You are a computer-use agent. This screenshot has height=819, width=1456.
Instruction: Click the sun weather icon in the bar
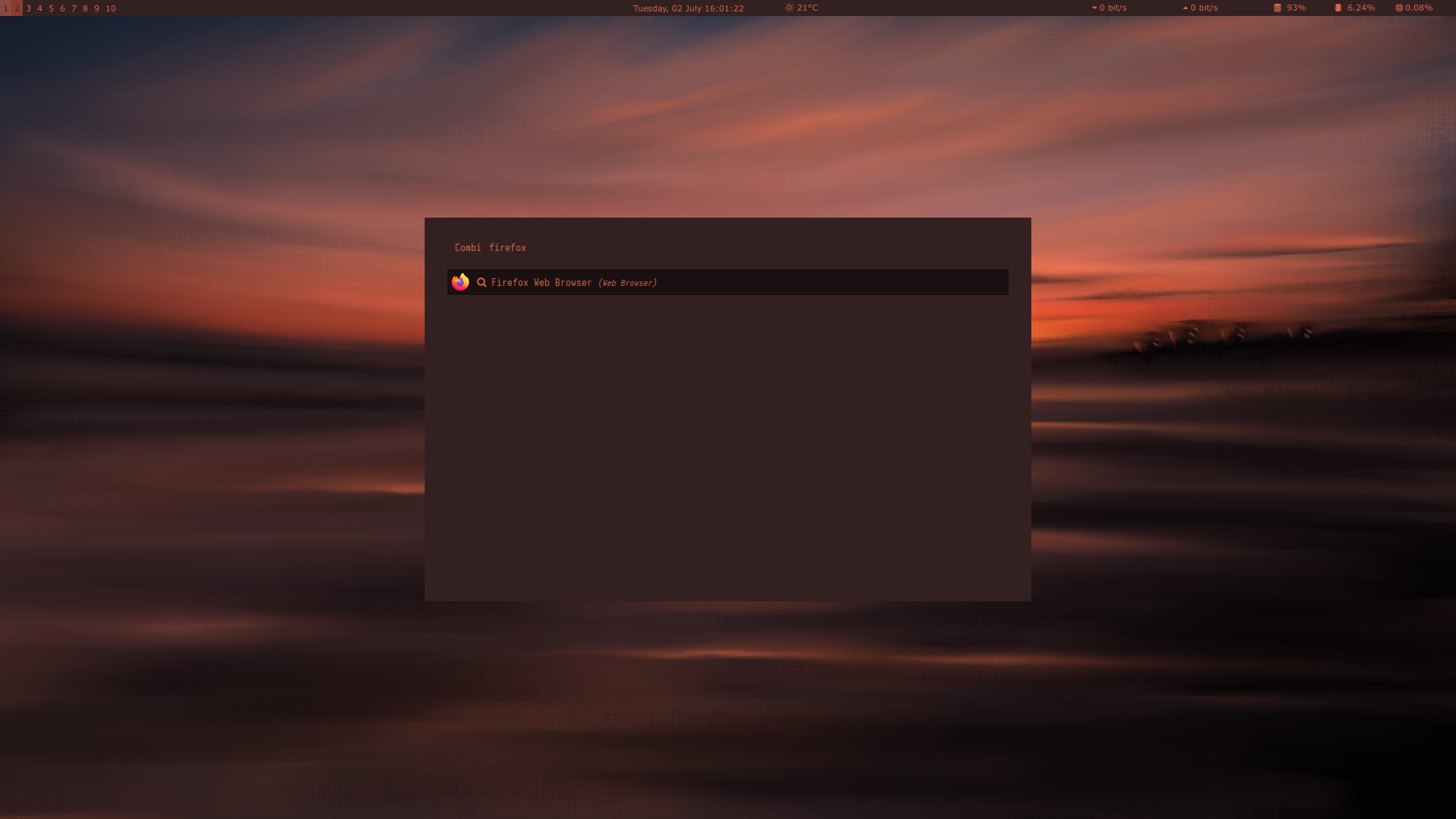789,8
